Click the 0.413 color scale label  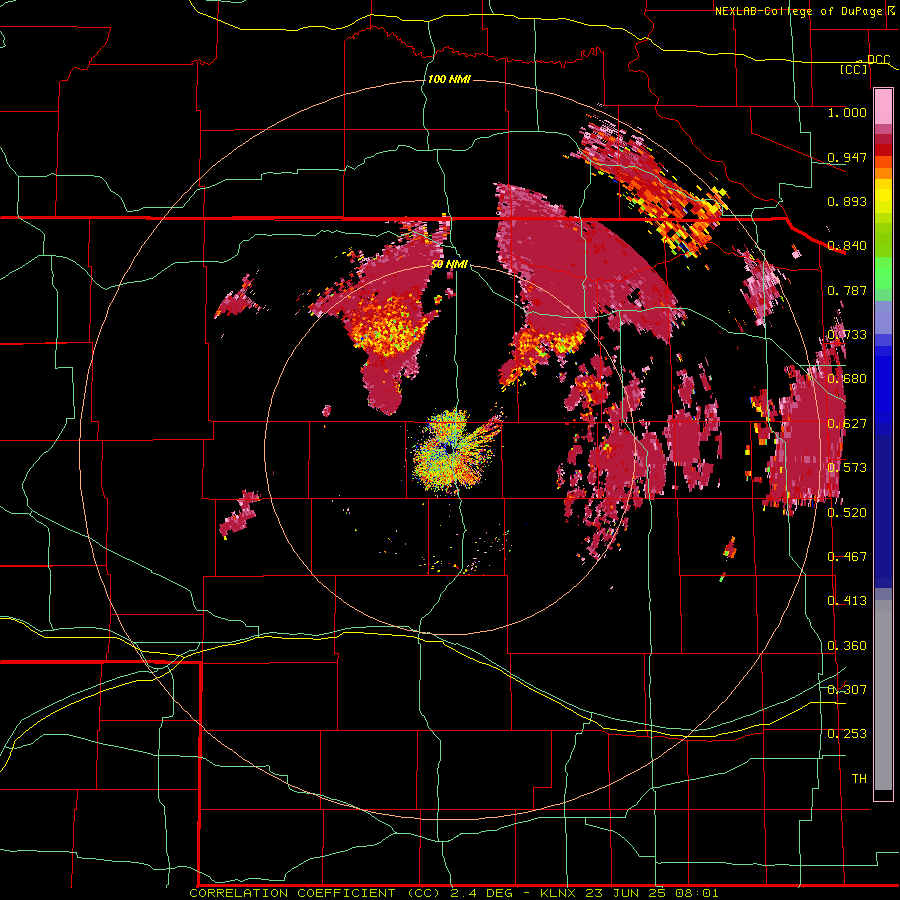tap(847, 600)
